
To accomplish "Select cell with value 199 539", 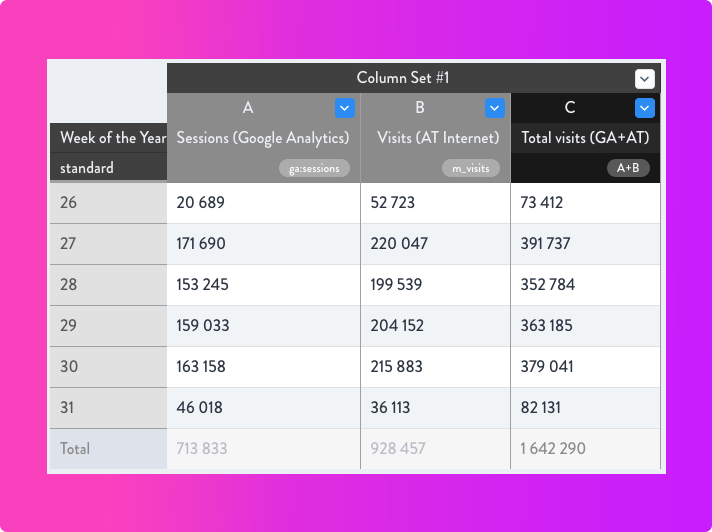I will click(435, 285).
